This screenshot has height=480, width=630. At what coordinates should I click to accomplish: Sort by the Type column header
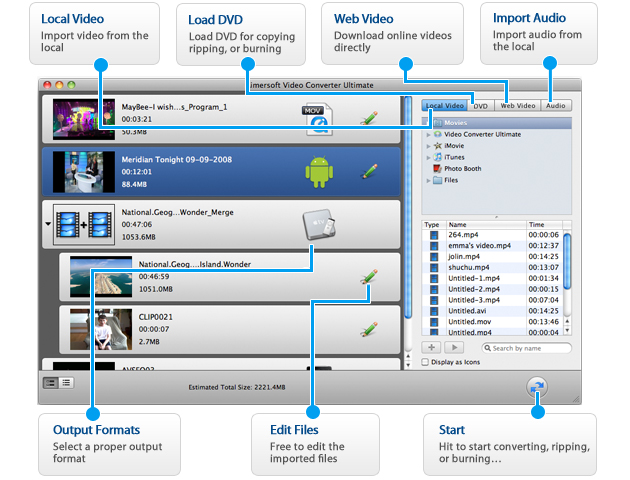tap(434, 225)
